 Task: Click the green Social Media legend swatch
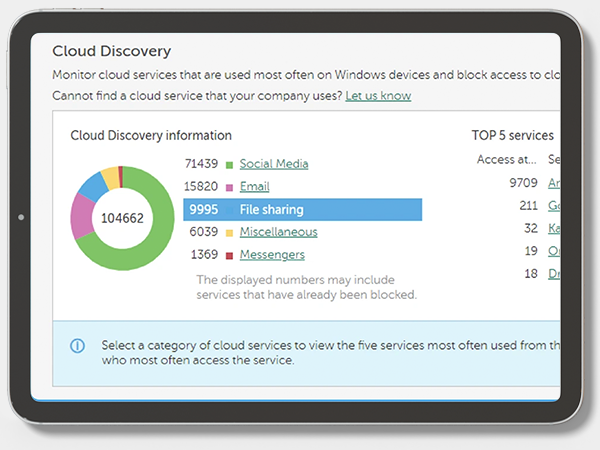[229, 165]
